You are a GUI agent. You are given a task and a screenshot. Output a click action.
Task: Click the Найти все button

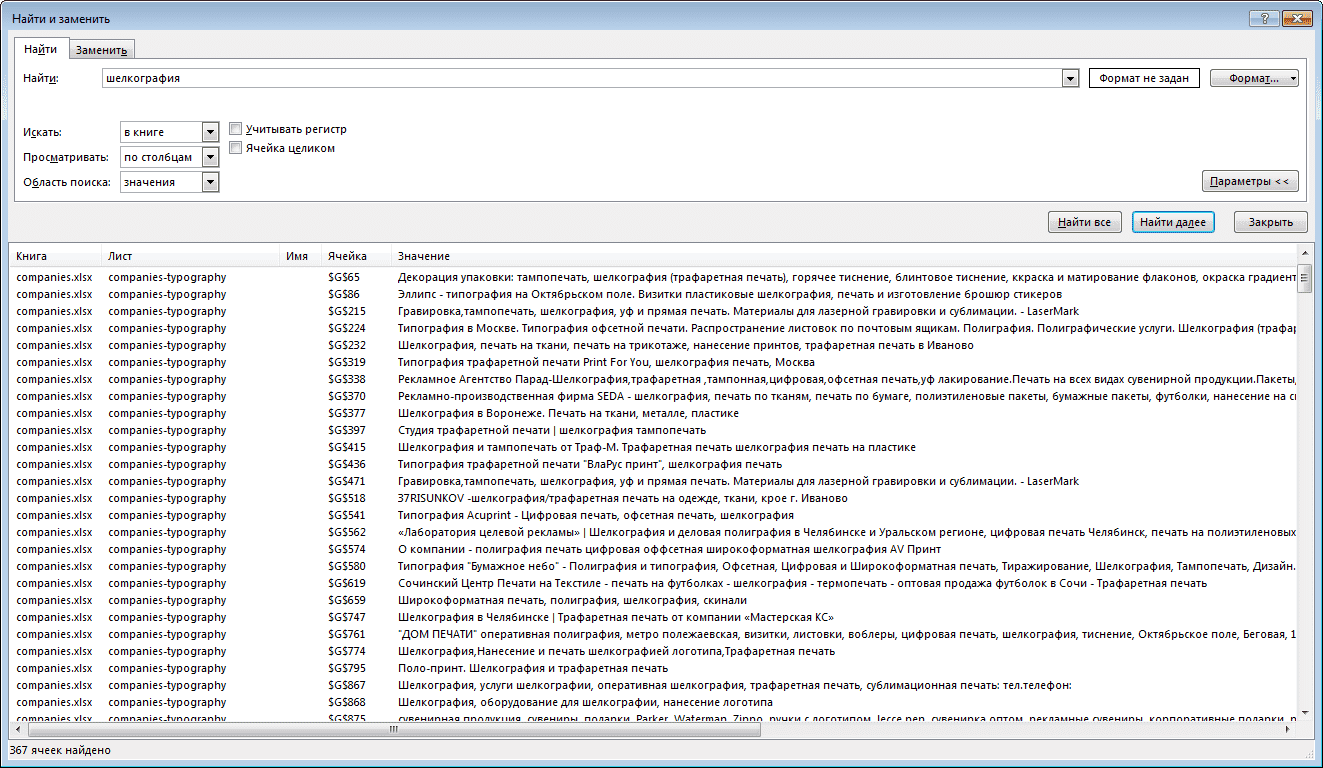tap(1085, 222)
